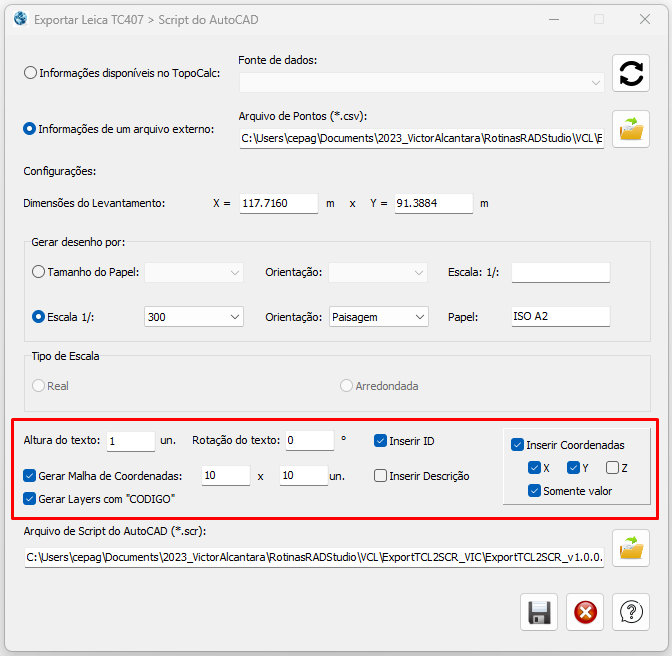This screenshot has width=672, height=656.
Task: Click the 'Rotação do texto' input field
Action: point(308,441)
